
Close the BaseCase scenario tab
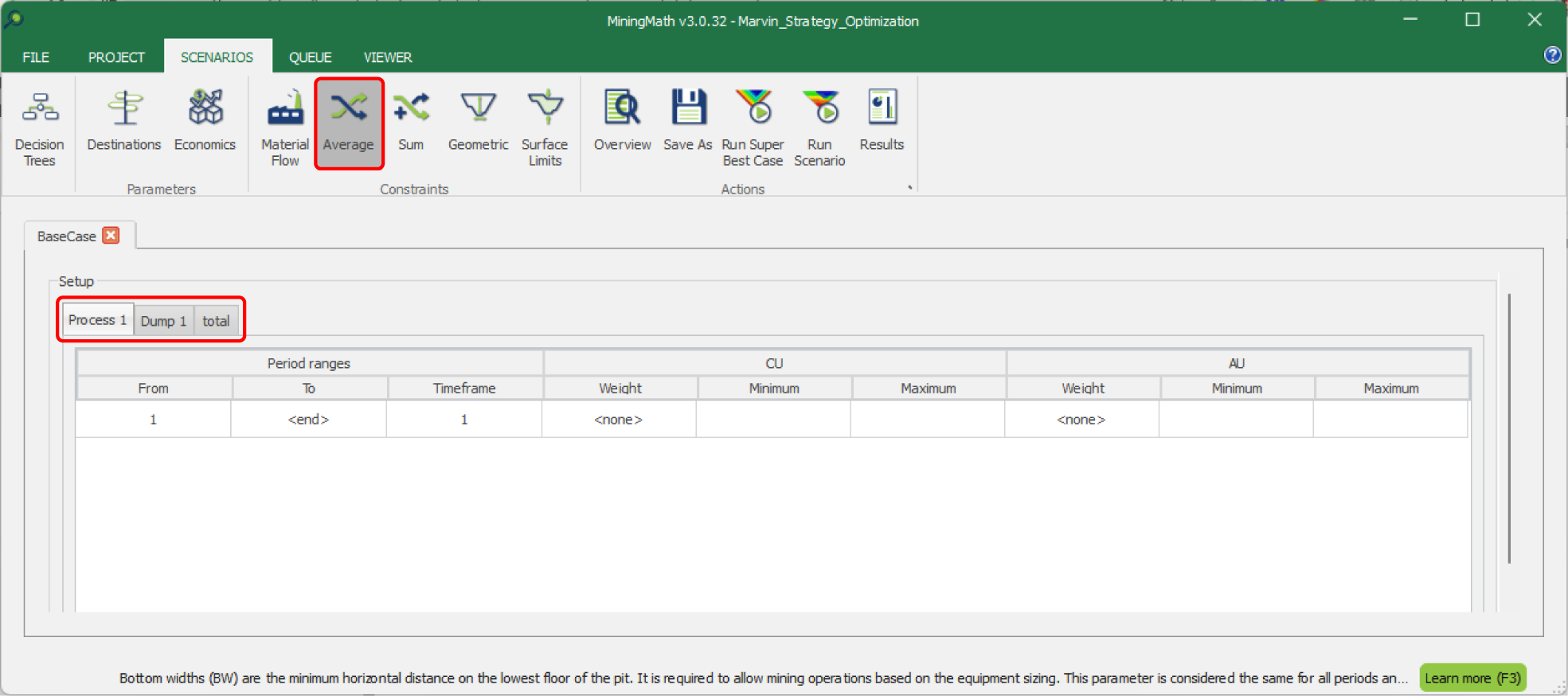click(x=111, y=236)
